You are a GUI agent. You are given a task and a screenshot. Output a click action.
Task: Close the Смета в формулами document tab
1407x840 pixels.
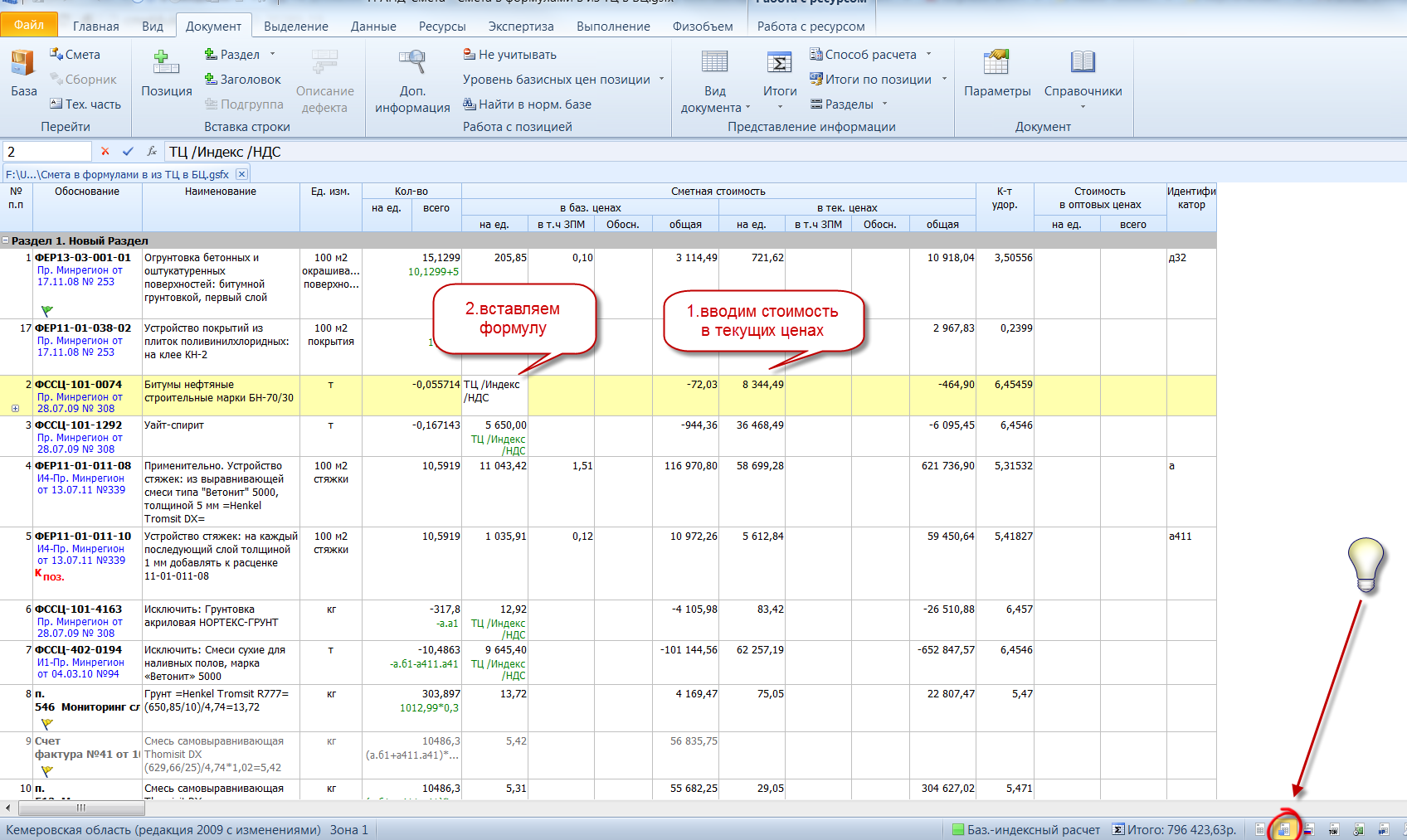pos(241,174)
